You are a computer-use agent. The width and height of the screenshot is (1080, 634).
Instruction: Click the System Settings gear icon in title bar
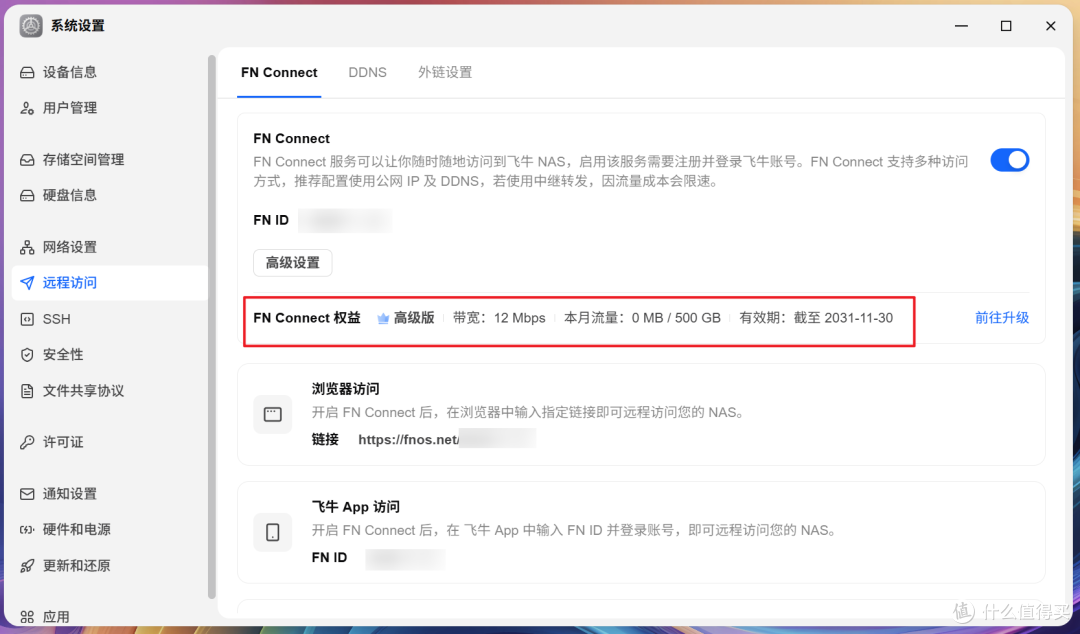click(x=31, y=26)
